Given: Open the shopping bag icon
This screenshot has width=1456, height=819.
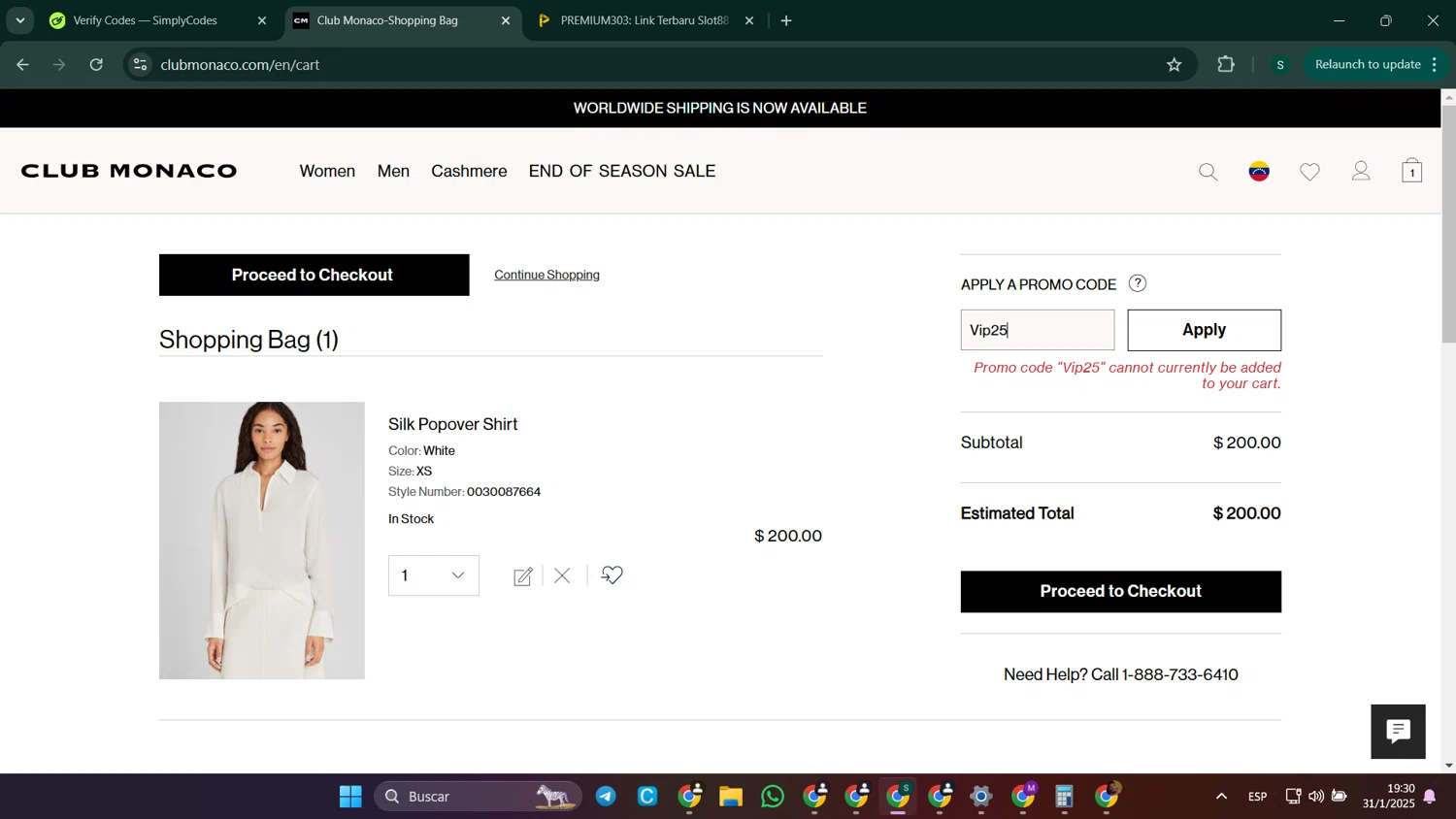Looking at the screenshot, I should [x=1411, y=172].
